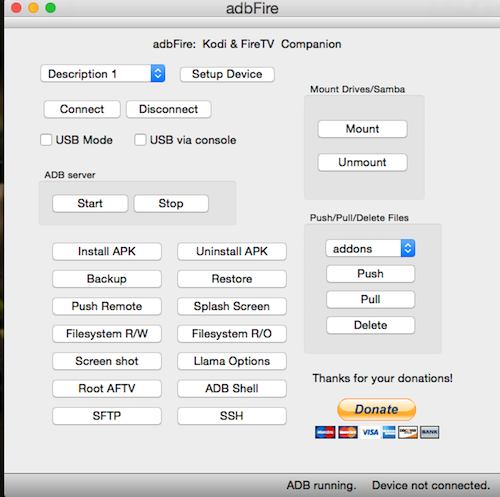Click the 'Thanks for your donations!' text
Image resolution: width=500 pixels, height=497 pixels.
tap(383, 378)
